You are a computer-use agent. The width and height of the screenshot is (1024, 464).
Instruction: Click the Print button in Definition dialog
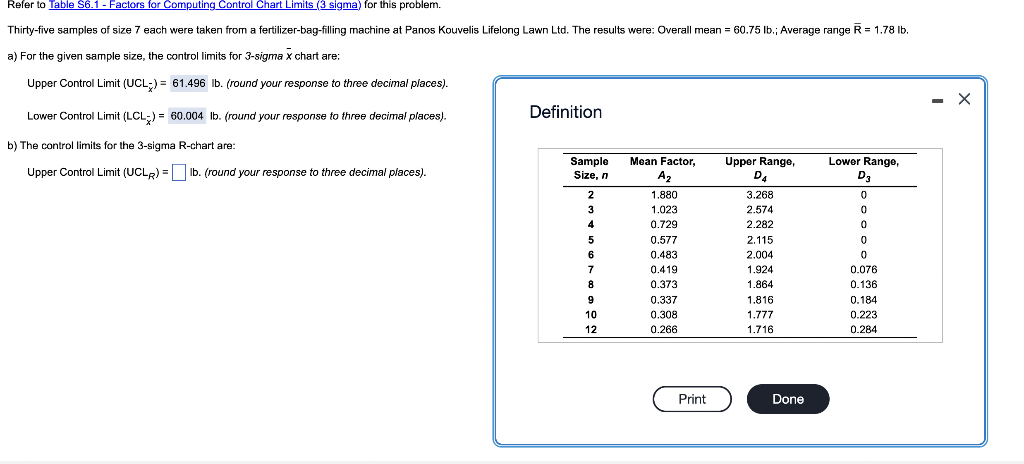[x=692, y=399]
